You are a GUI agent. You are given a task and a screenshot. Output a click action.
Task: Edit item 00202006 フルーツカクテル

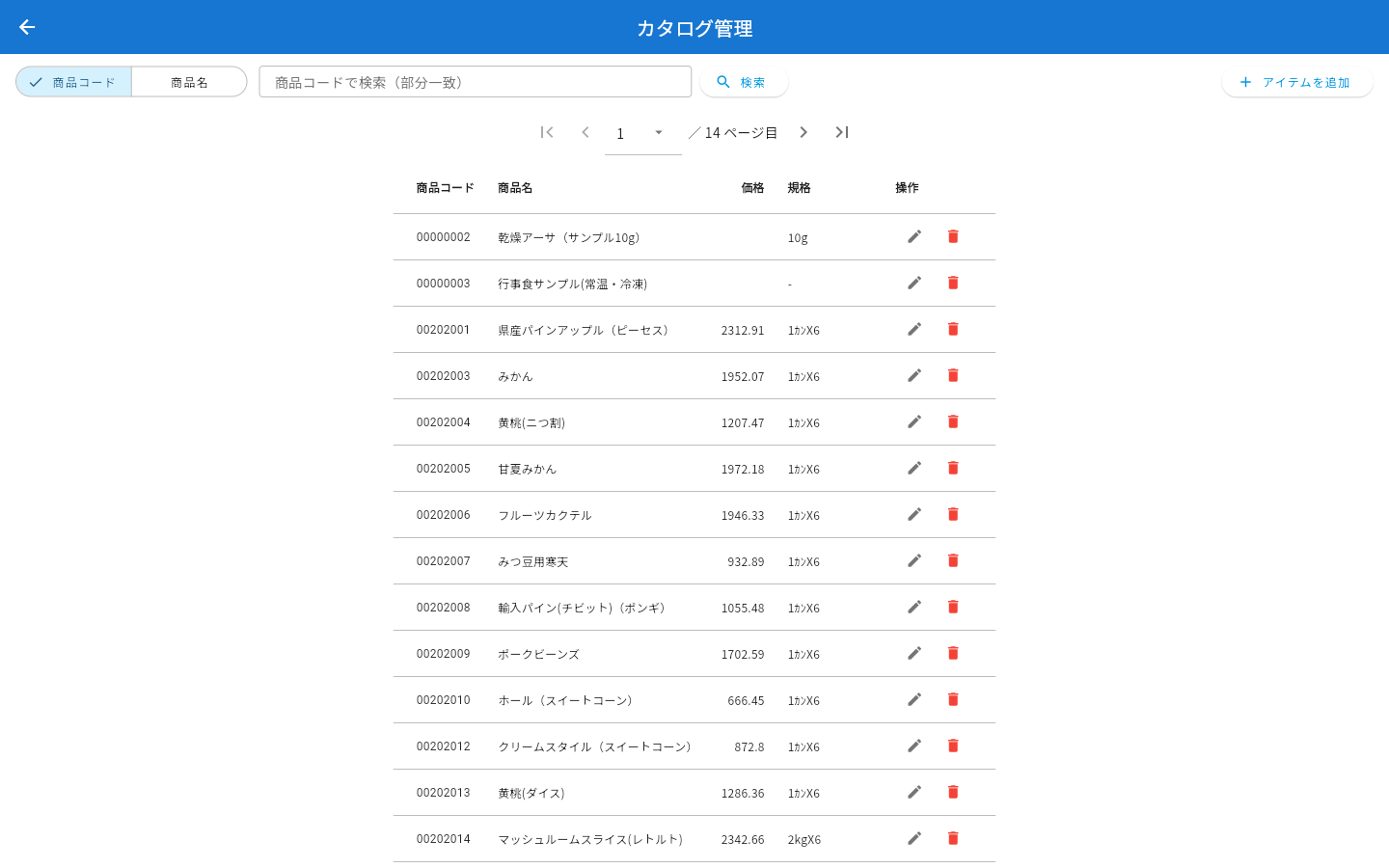click(x=914, y=514)
